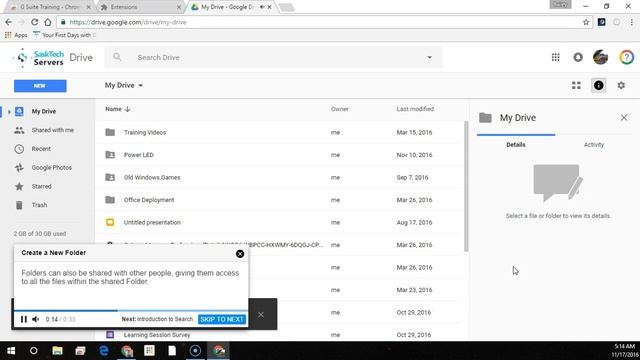Click the Chrome address bar URL

pyautogui.click(x=128, y=22)
